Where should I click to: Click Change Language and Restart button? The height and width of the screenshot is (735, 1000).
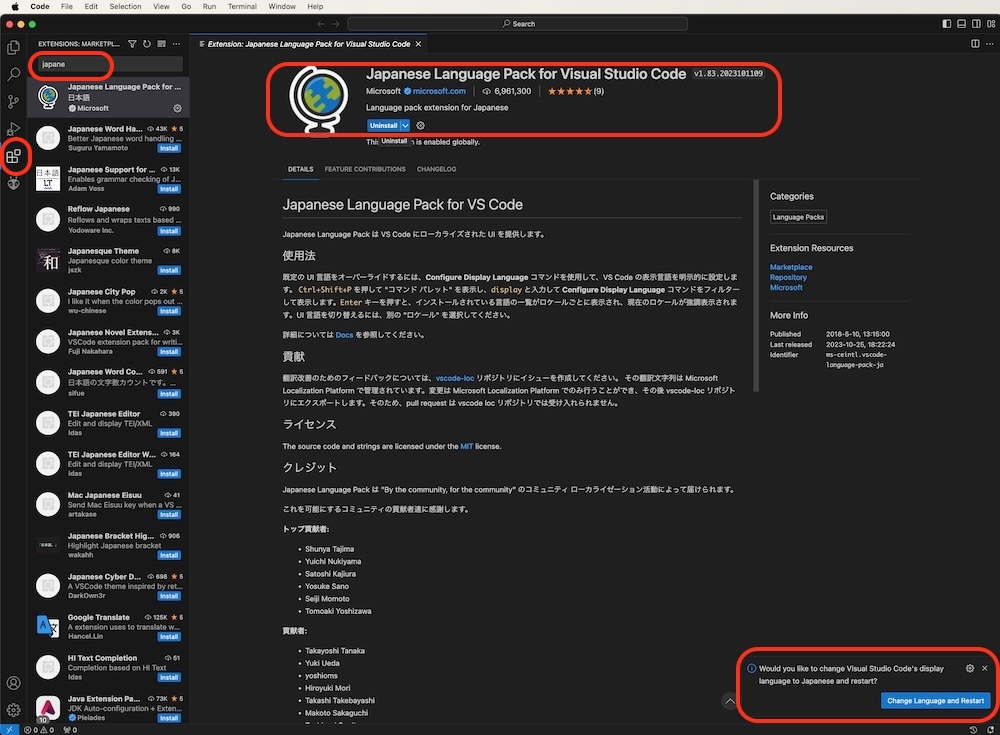point(935,701)
